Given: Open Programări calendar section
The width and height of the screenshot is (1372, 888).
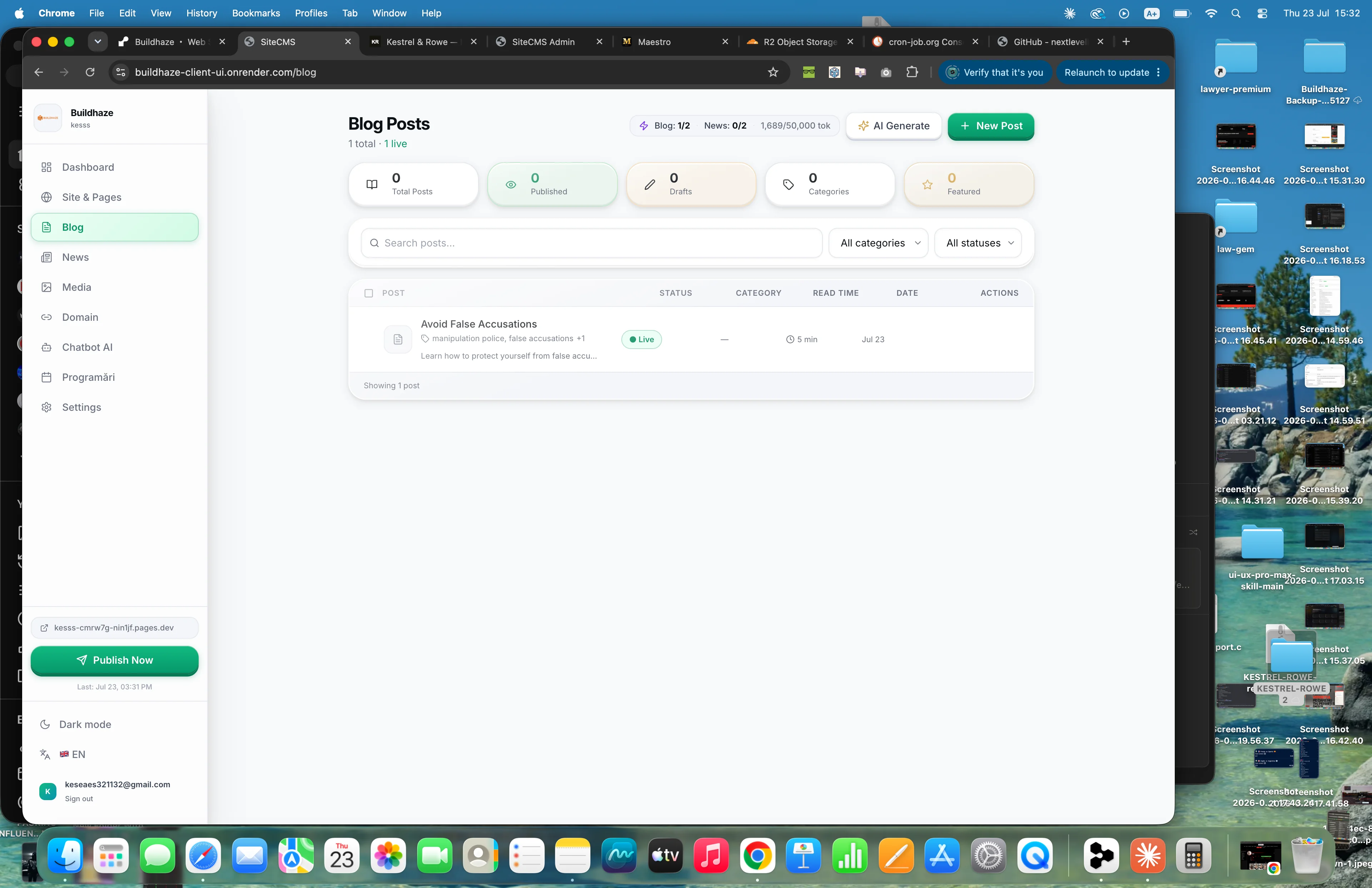Looking at the screenshot, I should click(x=114, y=377).
